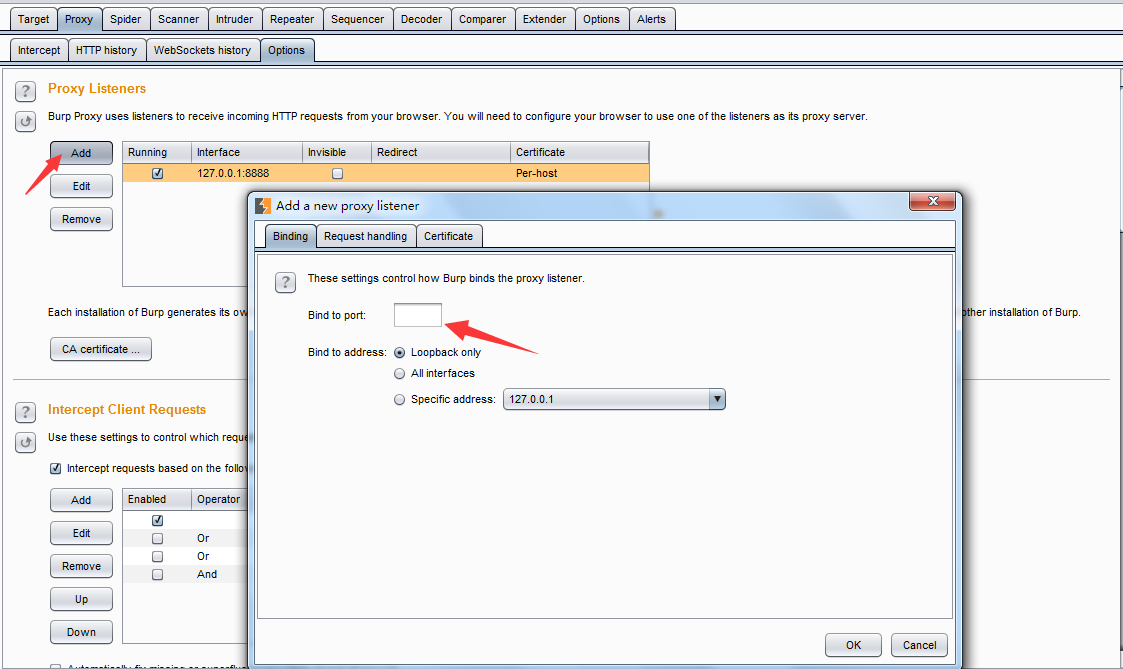The width and height of the screenshot is (1123, 669).
Task: Select Loopback only radio option
Action: 400,352
